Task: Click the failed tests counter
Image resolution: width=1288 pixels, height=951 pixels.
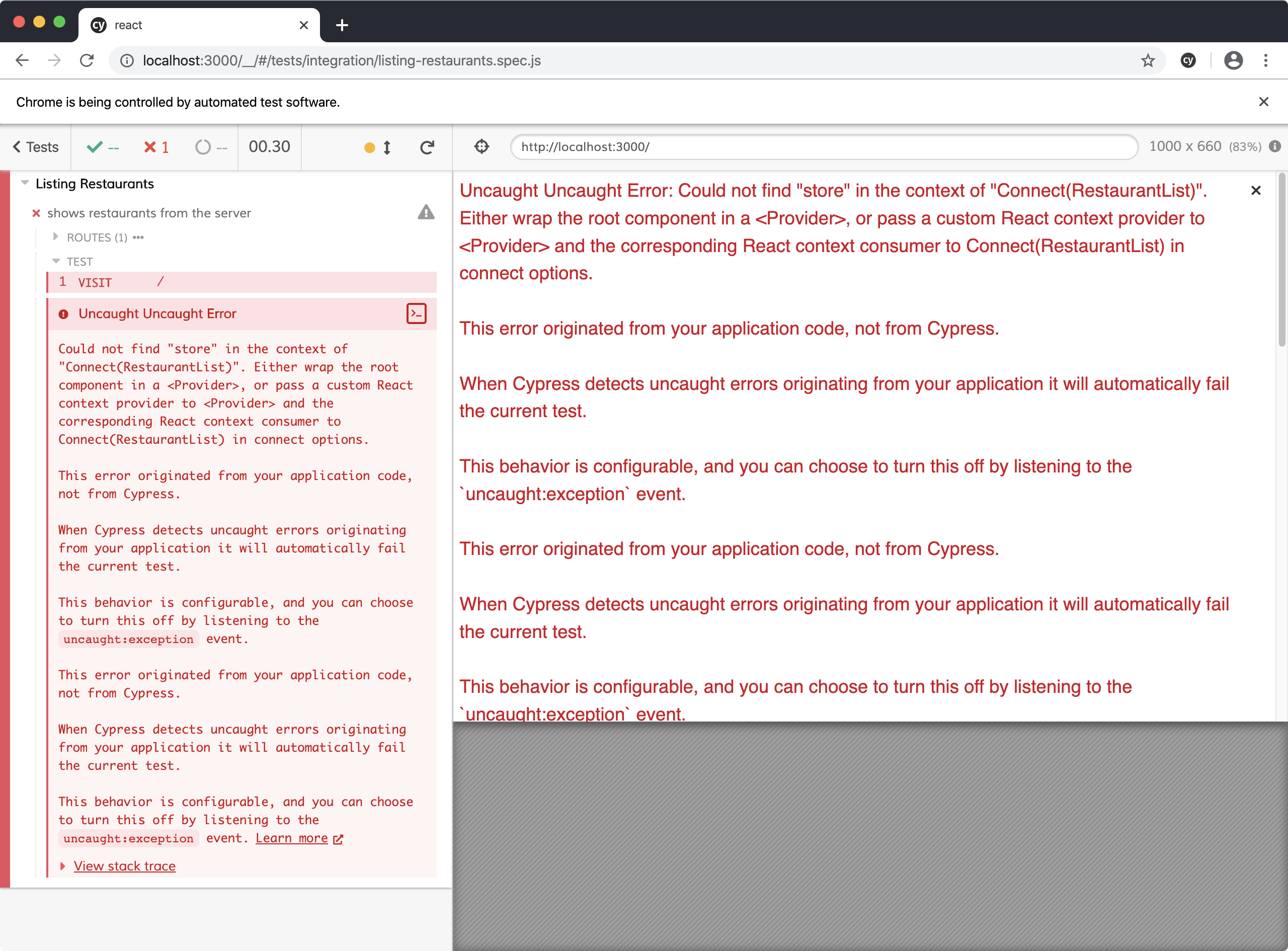Action: tap(156, 147)
